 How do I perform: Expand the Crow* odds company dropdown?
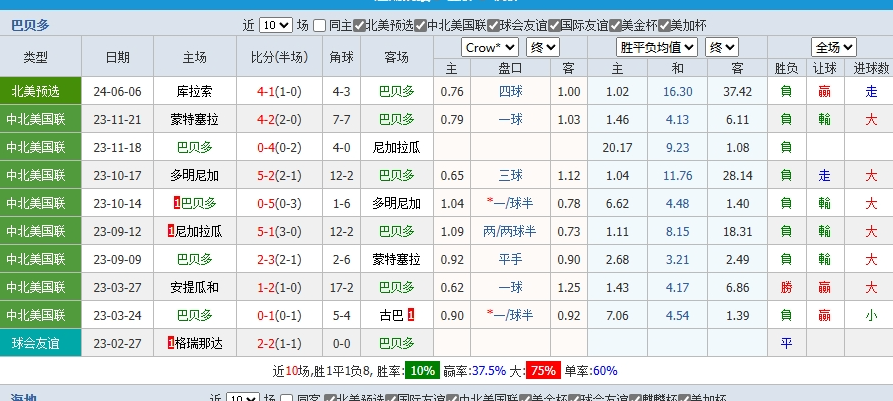tap(490, 47)
